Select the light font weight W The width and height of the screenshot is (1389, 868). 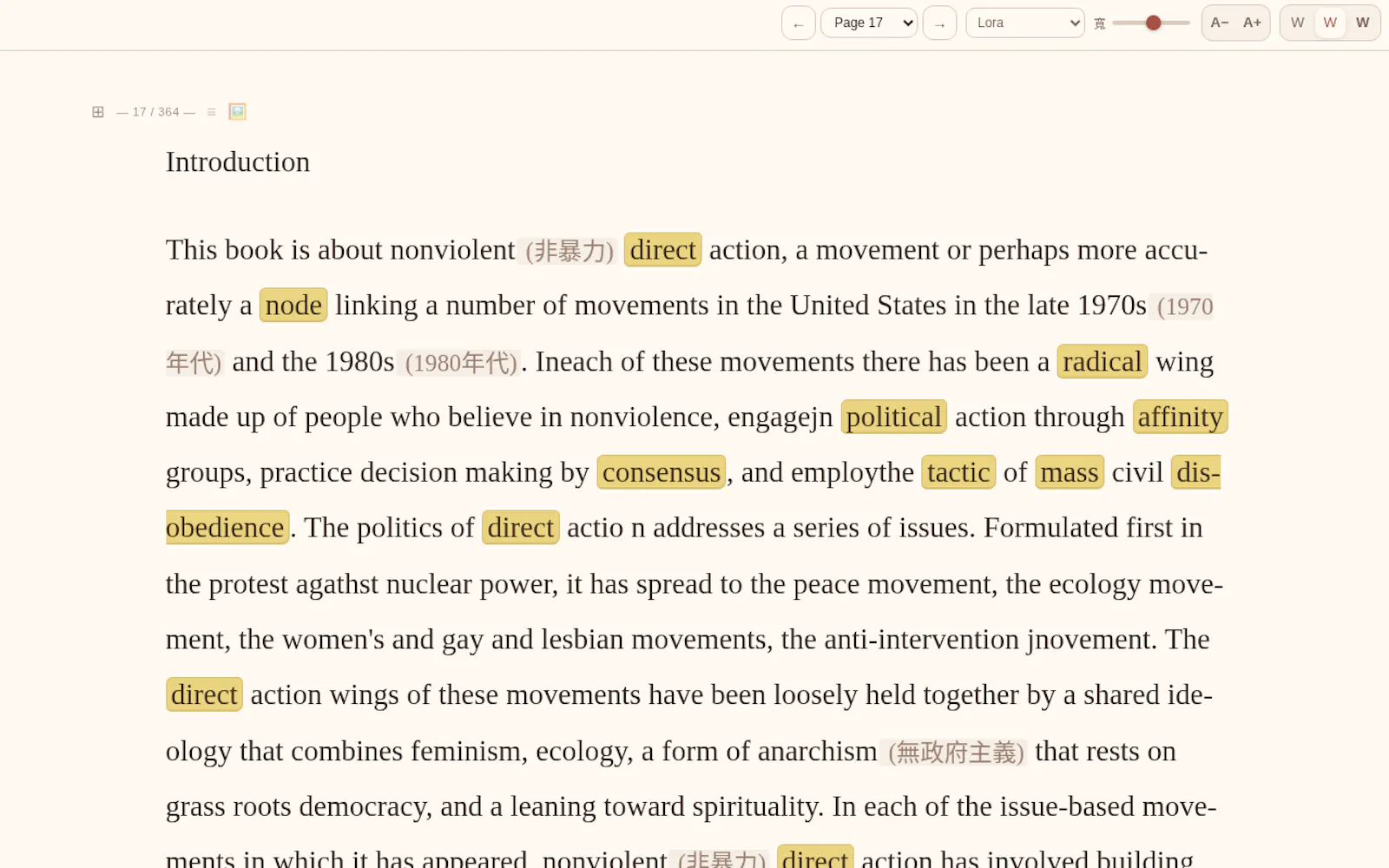pos(1297,23)
